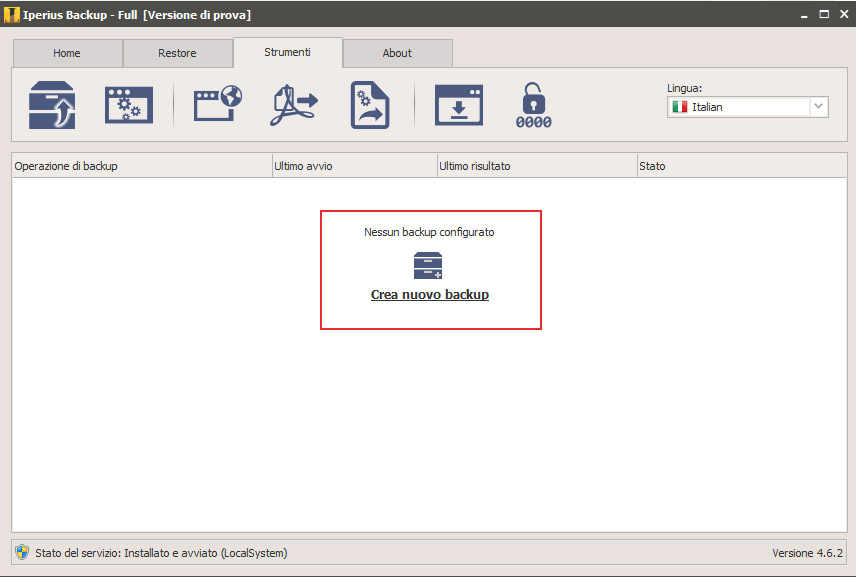Click the document with gears export icon
Viewport: 856px width, 577px height.
pos(370,105)
